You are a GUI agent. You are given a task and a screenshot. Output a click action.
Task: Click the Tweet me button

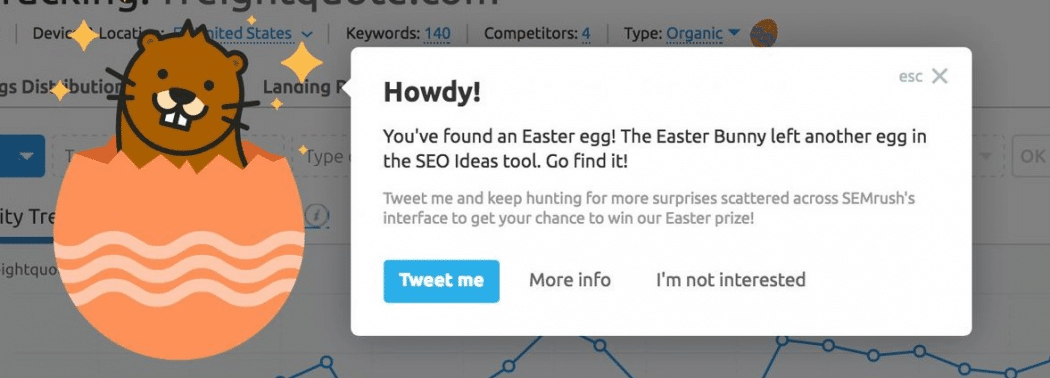pyautogui.click(x=441, y=281)
